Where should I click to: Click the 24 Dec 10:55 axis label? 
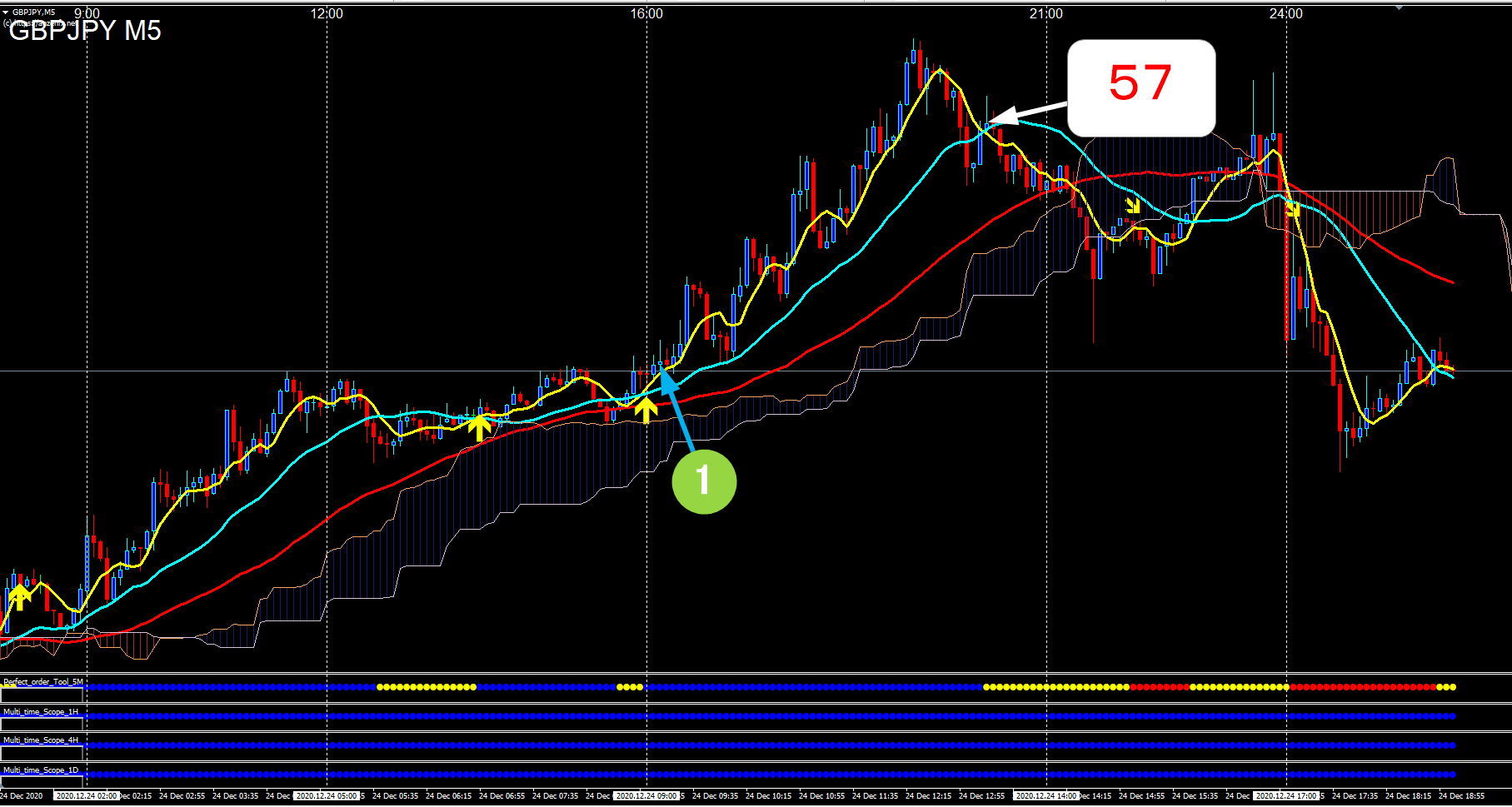pyautogui.click(x=821, y=796)
